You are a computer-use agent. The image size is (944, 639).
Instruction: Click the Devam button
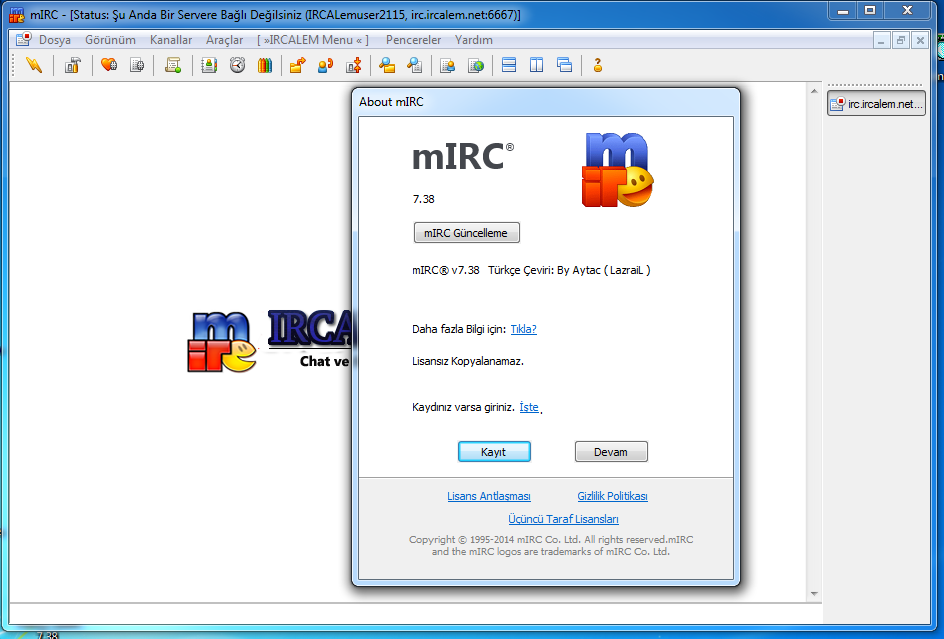(611, 452)
